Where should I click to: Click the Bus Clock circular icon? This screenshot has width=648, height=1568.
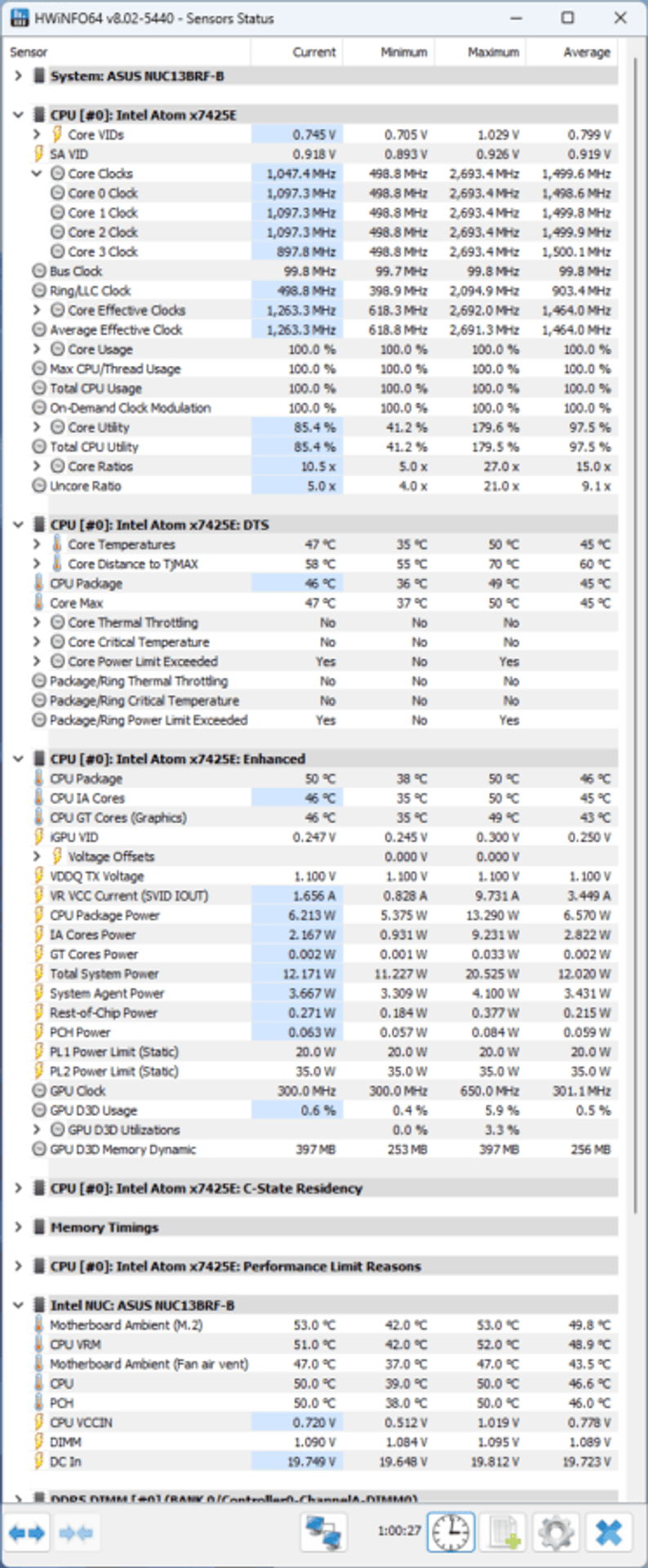(38, 271)
